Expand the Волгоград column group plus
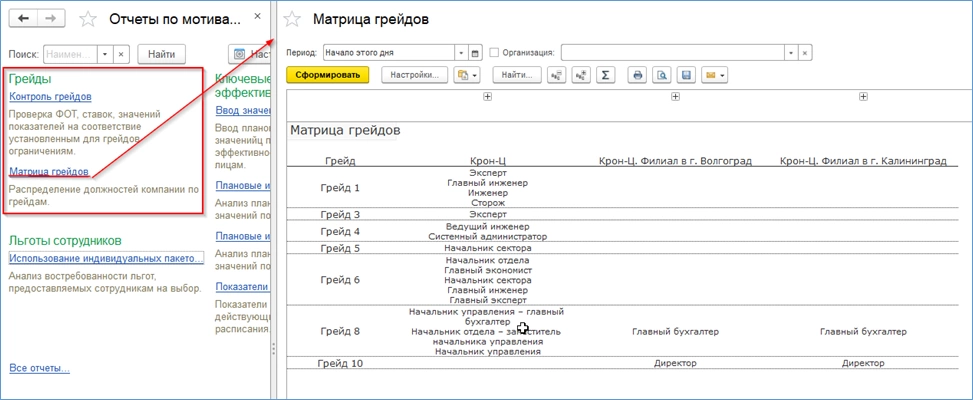Screen dimensions: 973x400 pos(676,97)
